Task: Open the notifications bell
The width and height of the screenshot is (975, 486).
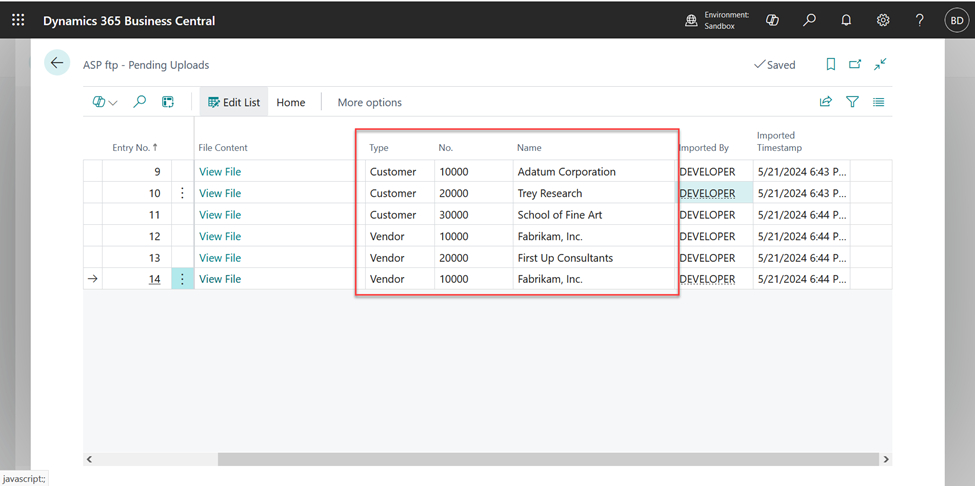Action: [x=846, y=21]
